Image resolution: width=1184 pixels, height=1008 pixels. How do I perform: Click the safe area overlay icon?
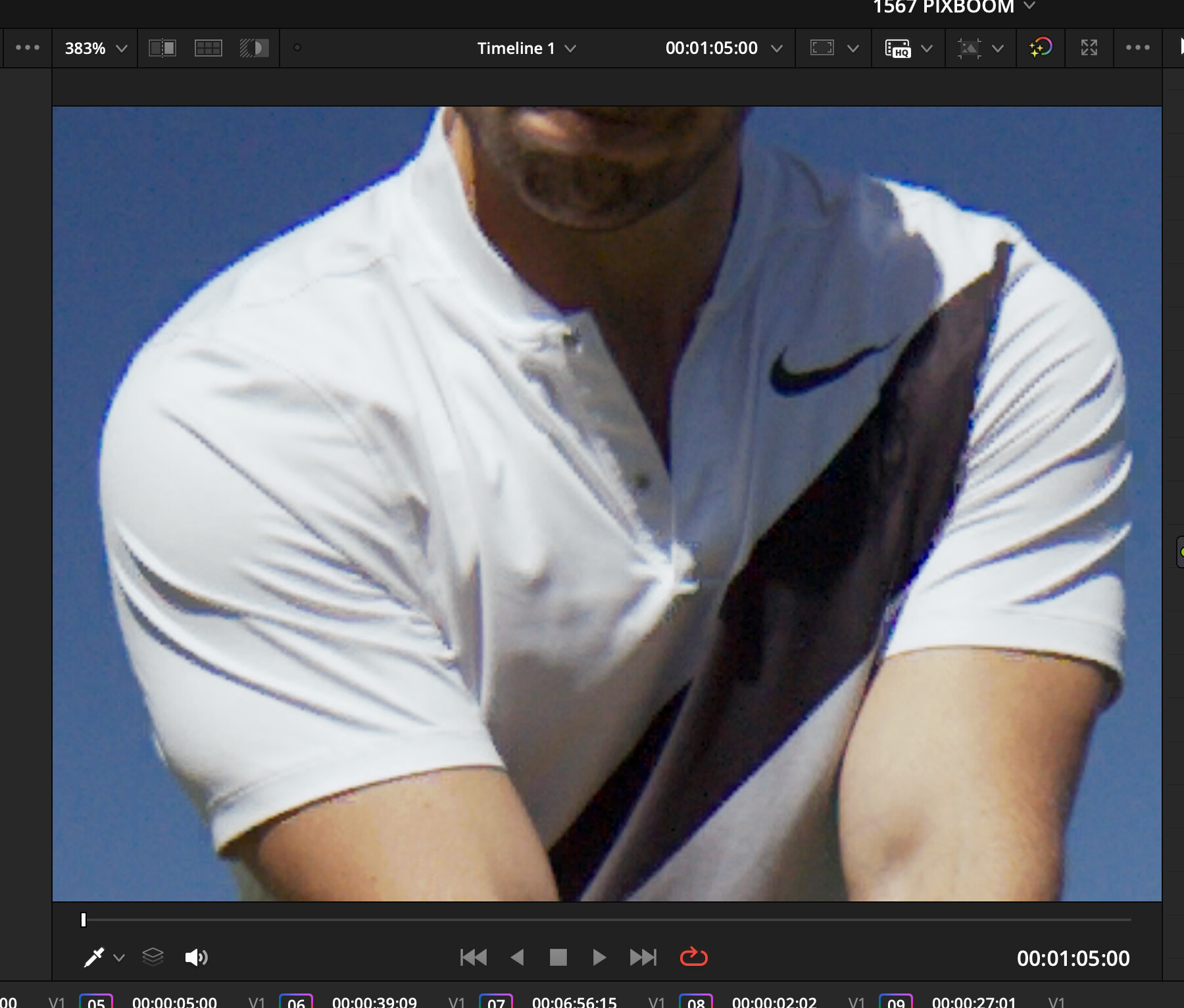[822, 48]
